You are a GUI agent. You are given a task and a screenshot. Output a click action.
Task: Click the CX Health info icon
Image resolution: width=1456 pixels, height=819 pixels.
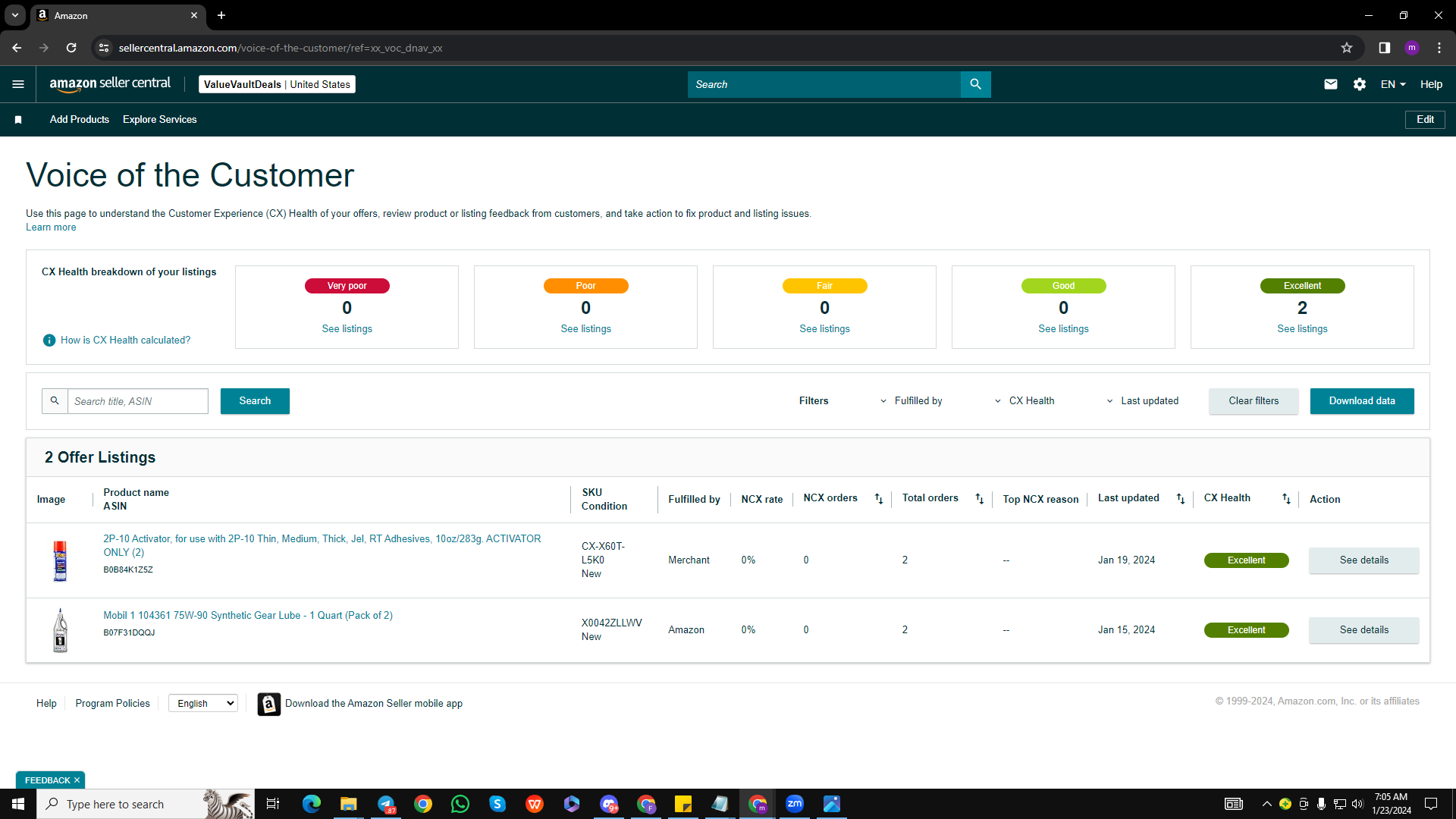pos(49,340)
